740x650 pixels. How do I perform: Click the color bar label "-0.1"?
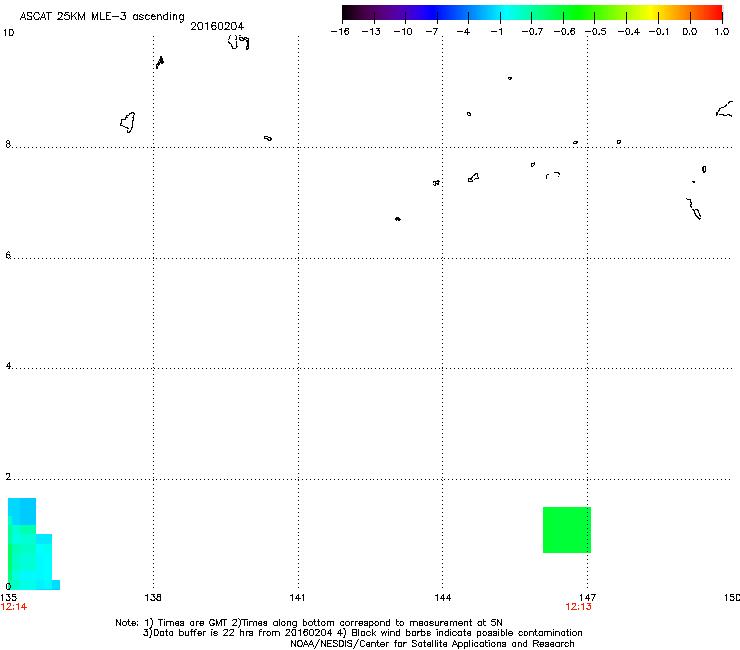point(659,32)
